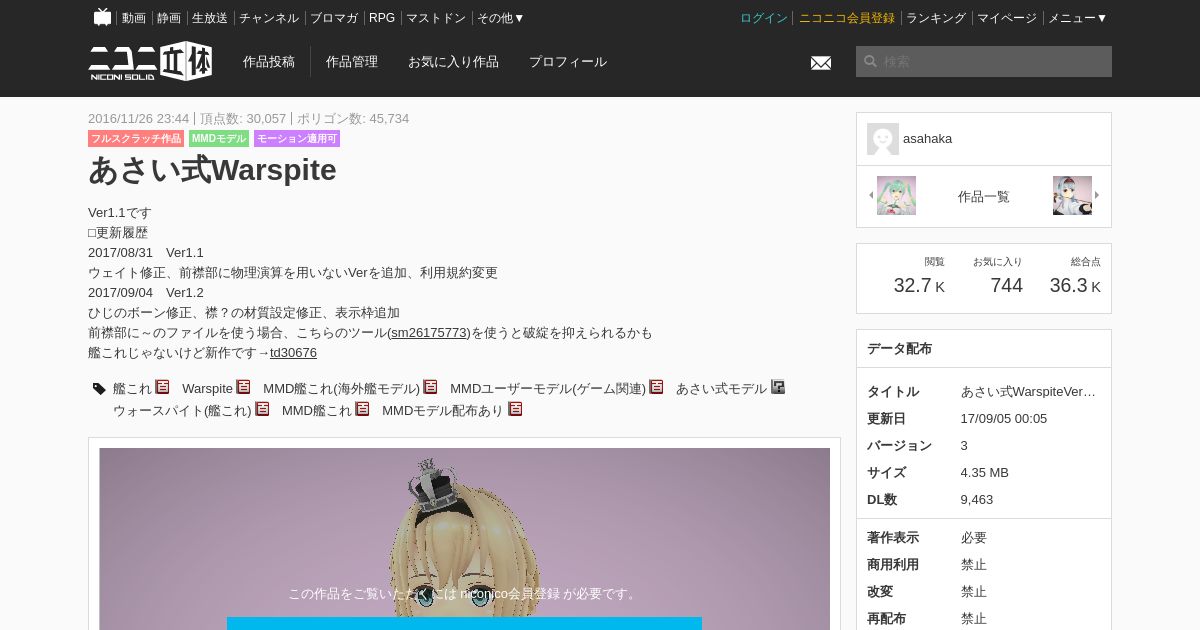Select 作品投稿 tab
This screenshot has width=1200, height=630.
click(269, 61)
